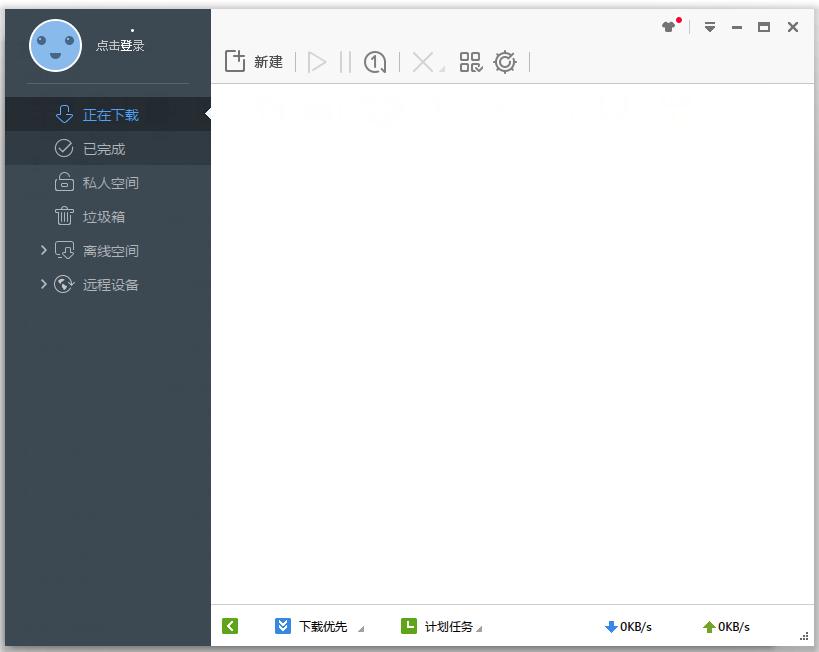
Task: Click the blue double-arrow download mode icon
Action: 282,626
